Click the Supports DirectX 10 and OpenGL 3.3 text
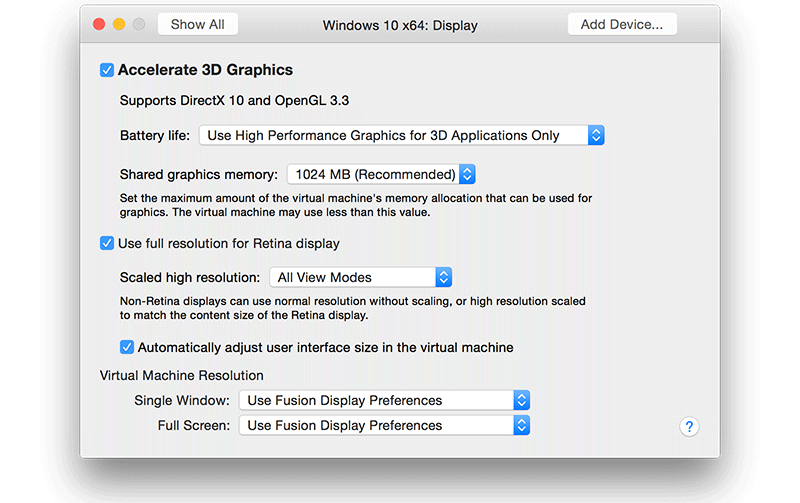The height and width of the screenshot is (503, 800). tap(234, 100)
